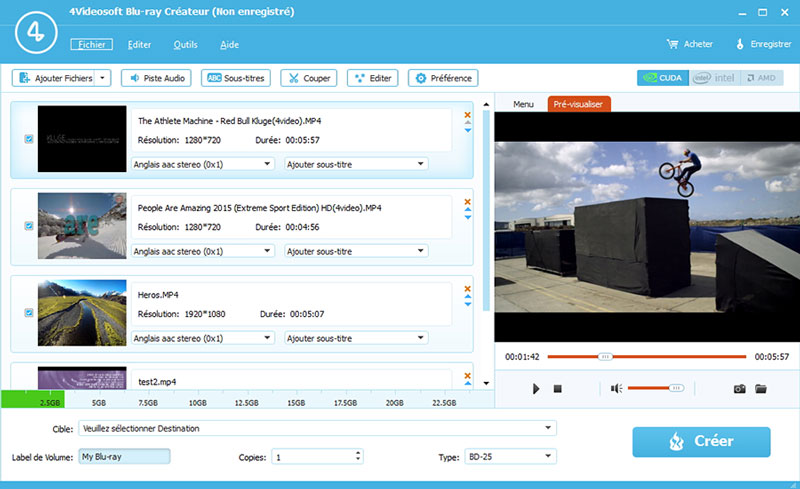The image size is (800, 489).
Task: Open the Editer menu
Action: click(x=139, y=44)
